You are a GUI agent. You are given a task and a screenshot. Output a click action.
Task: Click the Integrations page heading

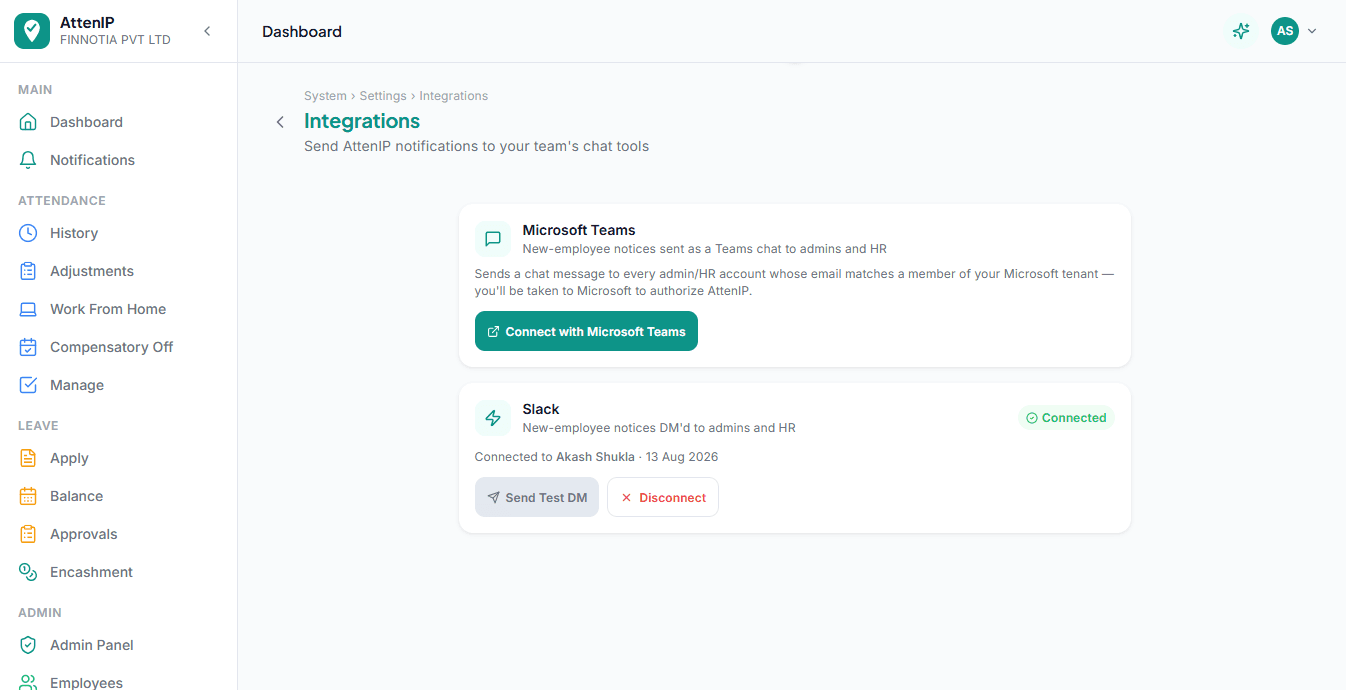point(362,121)
